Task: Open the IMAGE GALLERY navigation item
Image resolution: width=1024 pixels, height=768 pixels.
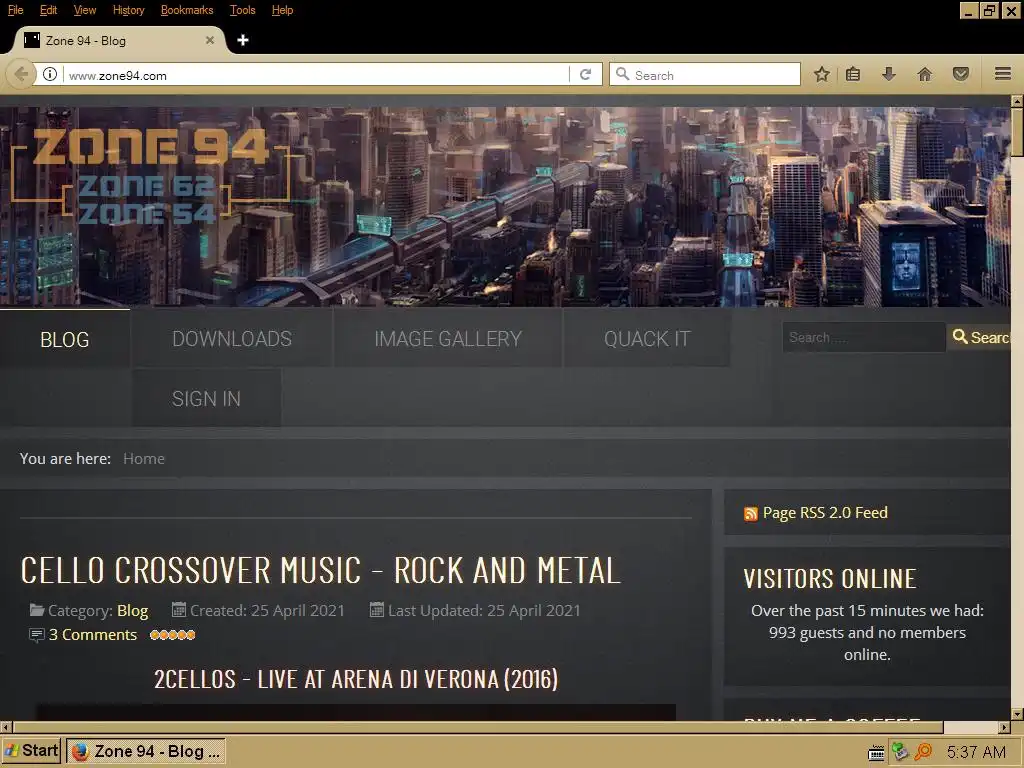Action: pyautogui.click(x=448, y=338)
